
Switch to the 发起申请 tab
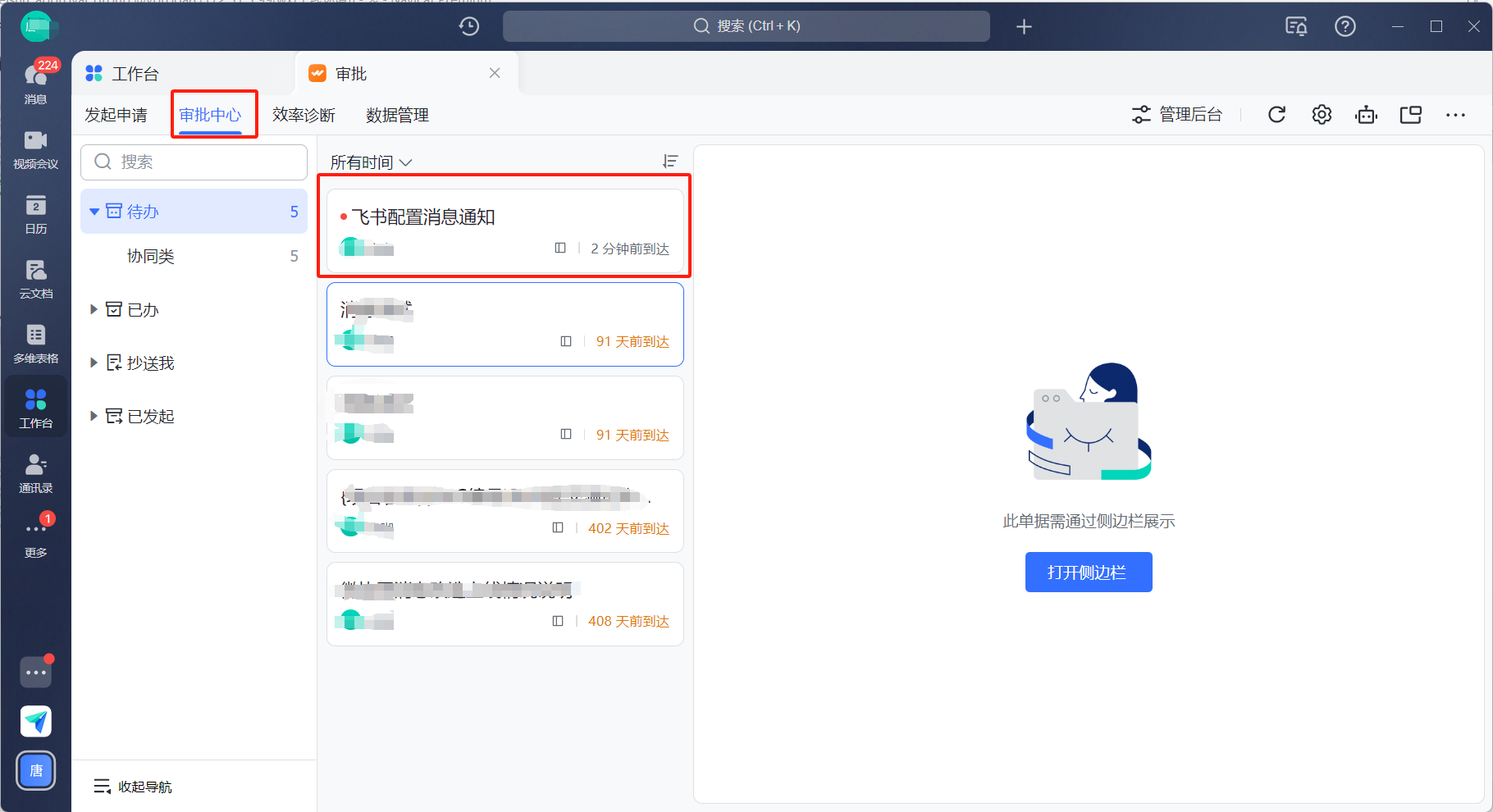[x=116, y=115]
